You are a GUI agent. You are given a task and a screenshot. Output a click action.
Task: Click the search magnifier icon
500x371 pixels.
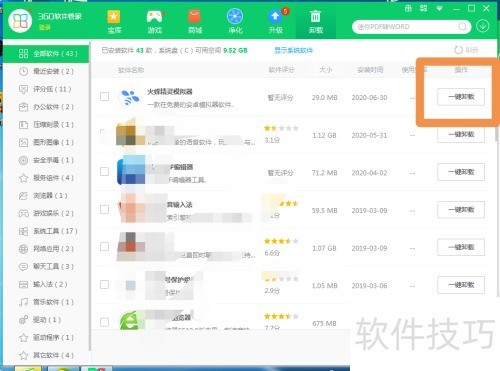click(462, 26)
